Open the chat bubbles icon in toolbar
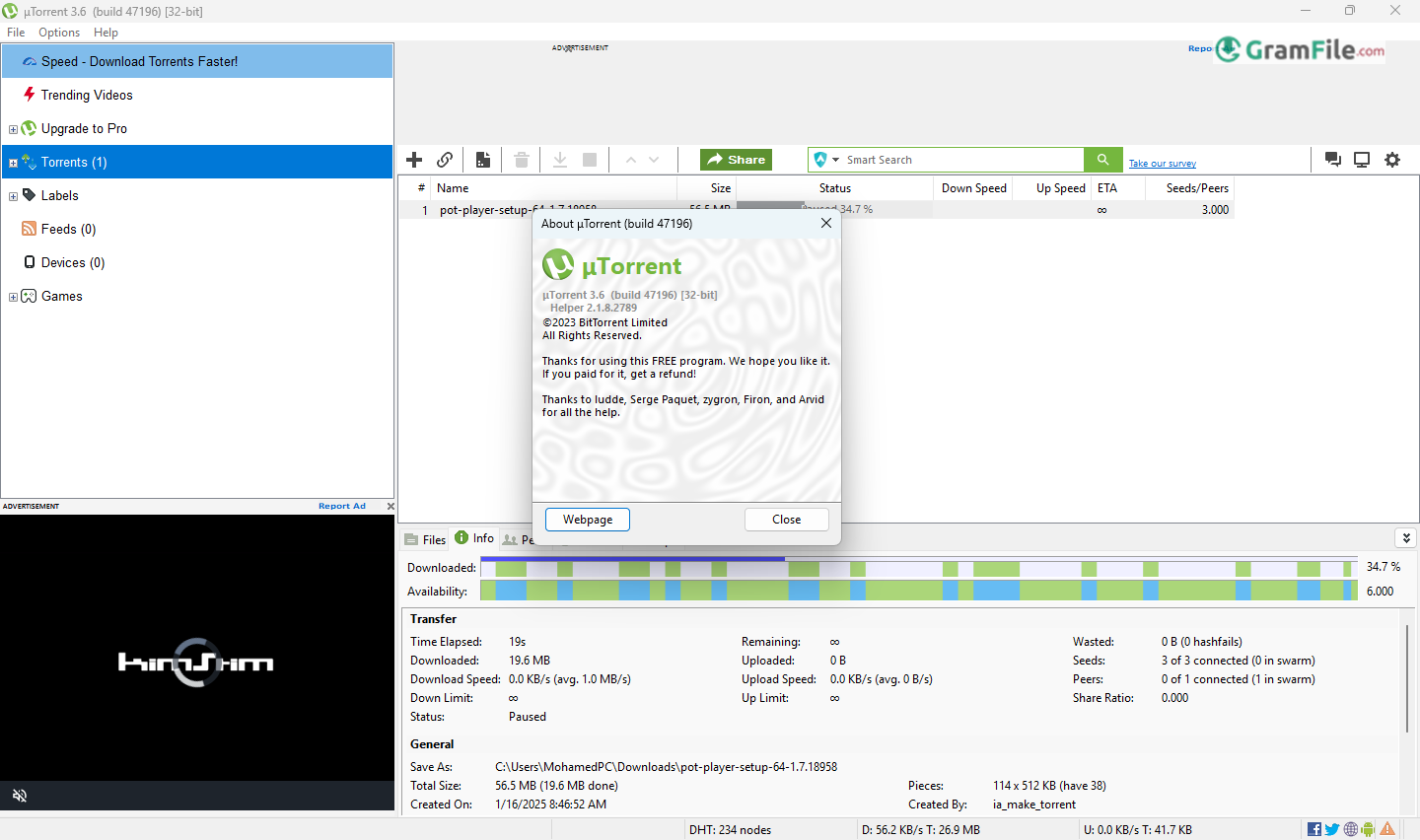The width and height of the screenshot is (1420, 840). 1333,160
